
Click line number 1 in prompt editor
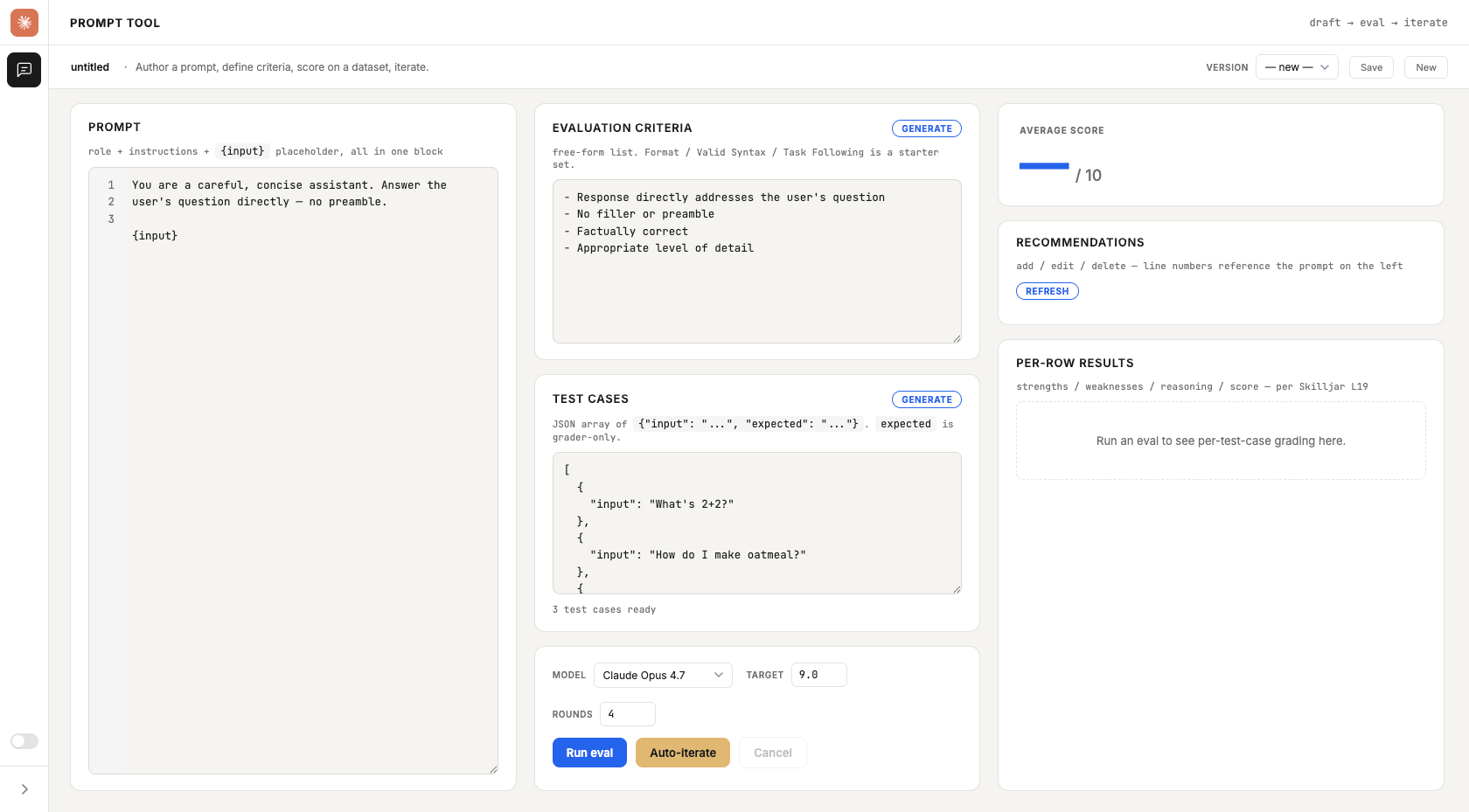pyautogui.click(x=111, y=185)
